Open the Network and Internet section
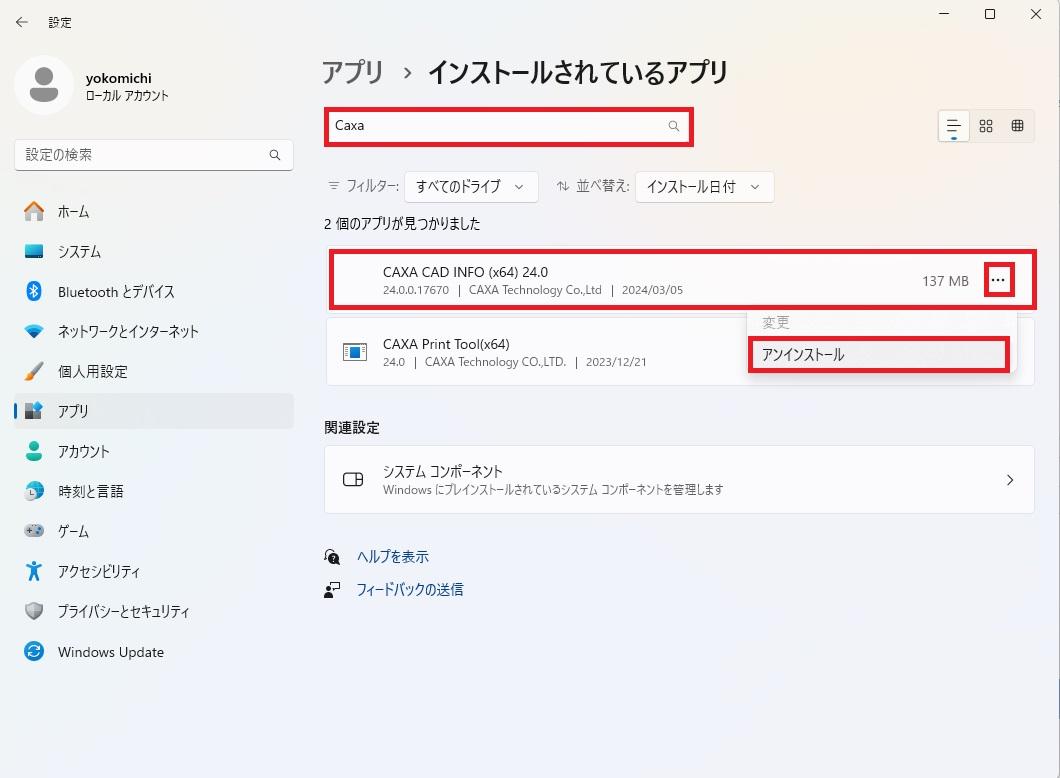Screen dimensions: 1060x778 (128, 332)
